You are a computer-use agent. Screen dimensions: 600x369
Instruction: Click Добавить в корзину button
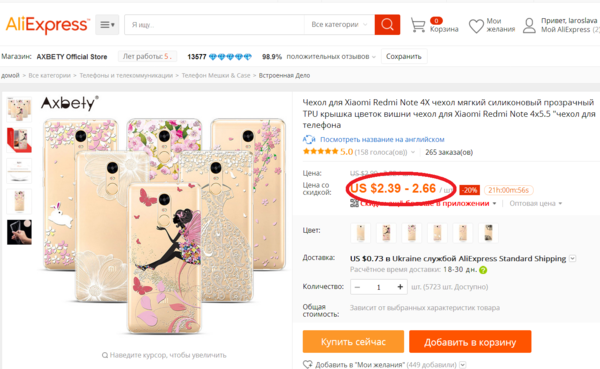[x=470, y=341]
